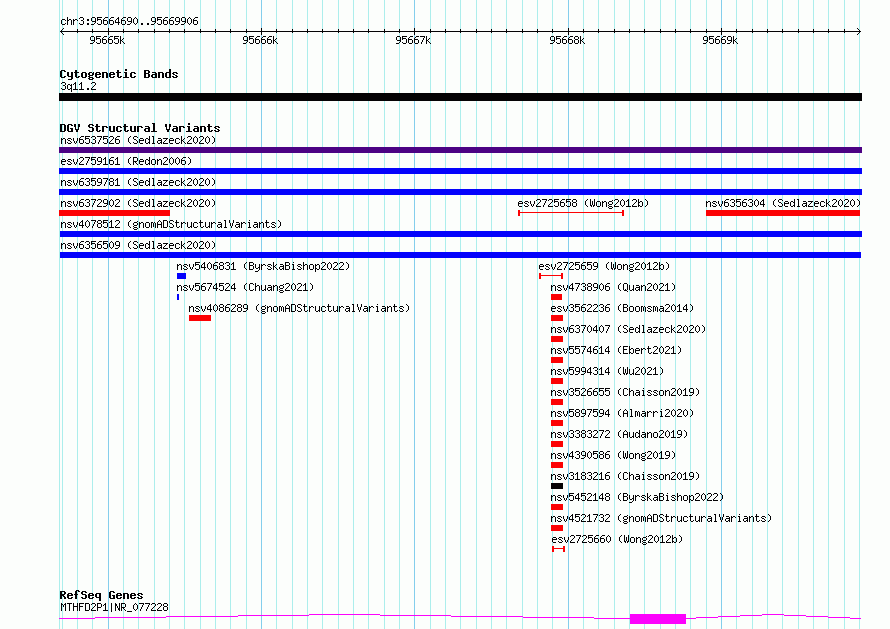Open nsv4390586 (Wong2019) label
This screenshot has height=629, width=890.
pyautogui.click(x=613, y=455)
